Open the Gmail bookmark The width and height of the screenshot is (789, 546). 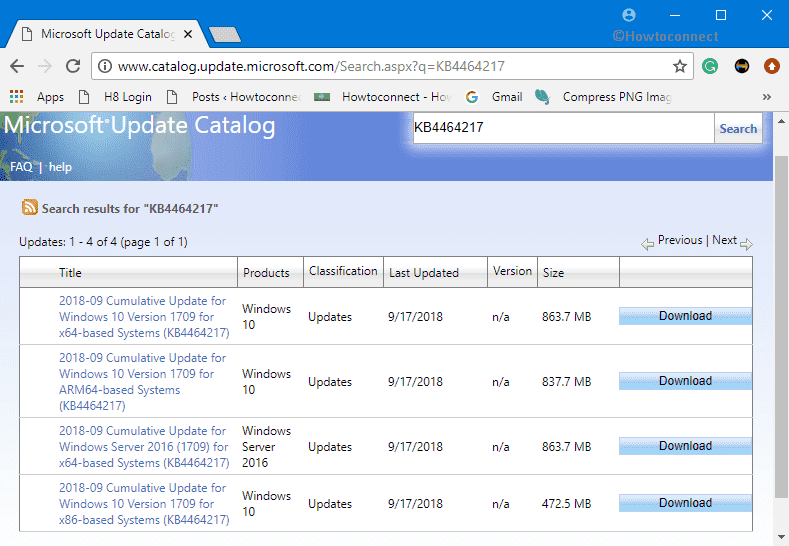(494, 97)
